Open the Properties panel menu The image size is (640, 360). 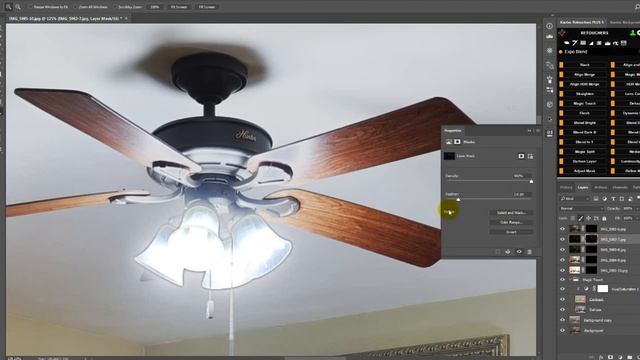(x=538, y=131)
